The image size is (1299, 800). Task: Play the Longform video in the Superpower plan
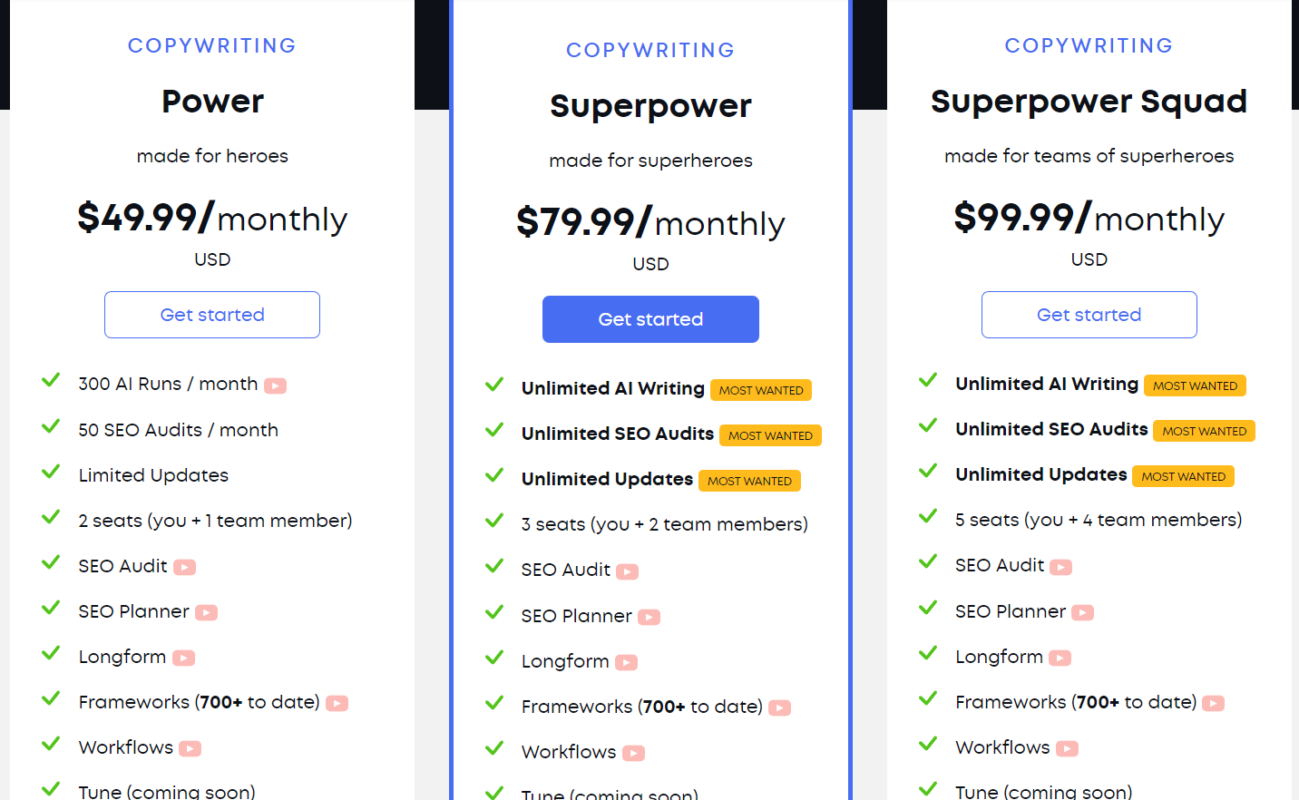[626, 662]
